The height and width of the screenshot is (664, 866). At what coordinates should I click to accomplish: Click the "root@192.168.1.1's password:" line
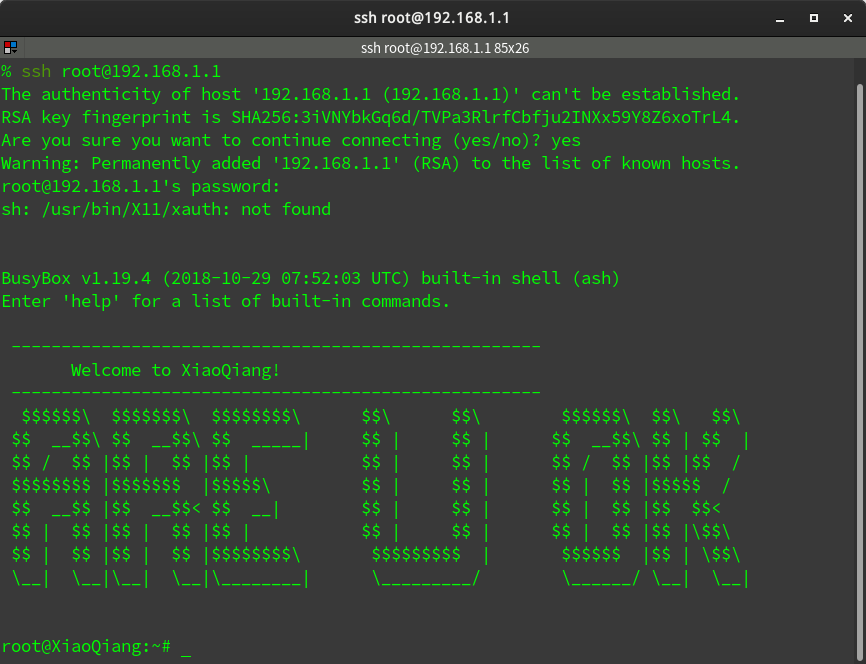[141, 187]
